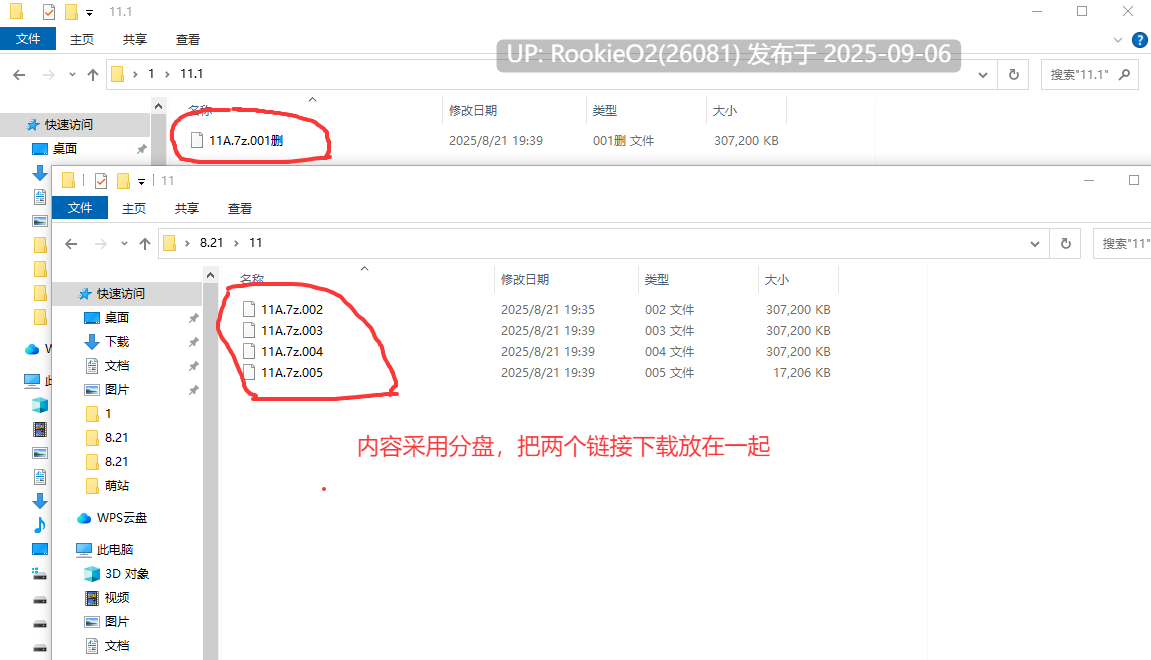1151x660 pixels.
Task: Unpin 桌面 pin icon in 11 window sidebar
Action: pyautogui.click(x=193, y=319)
